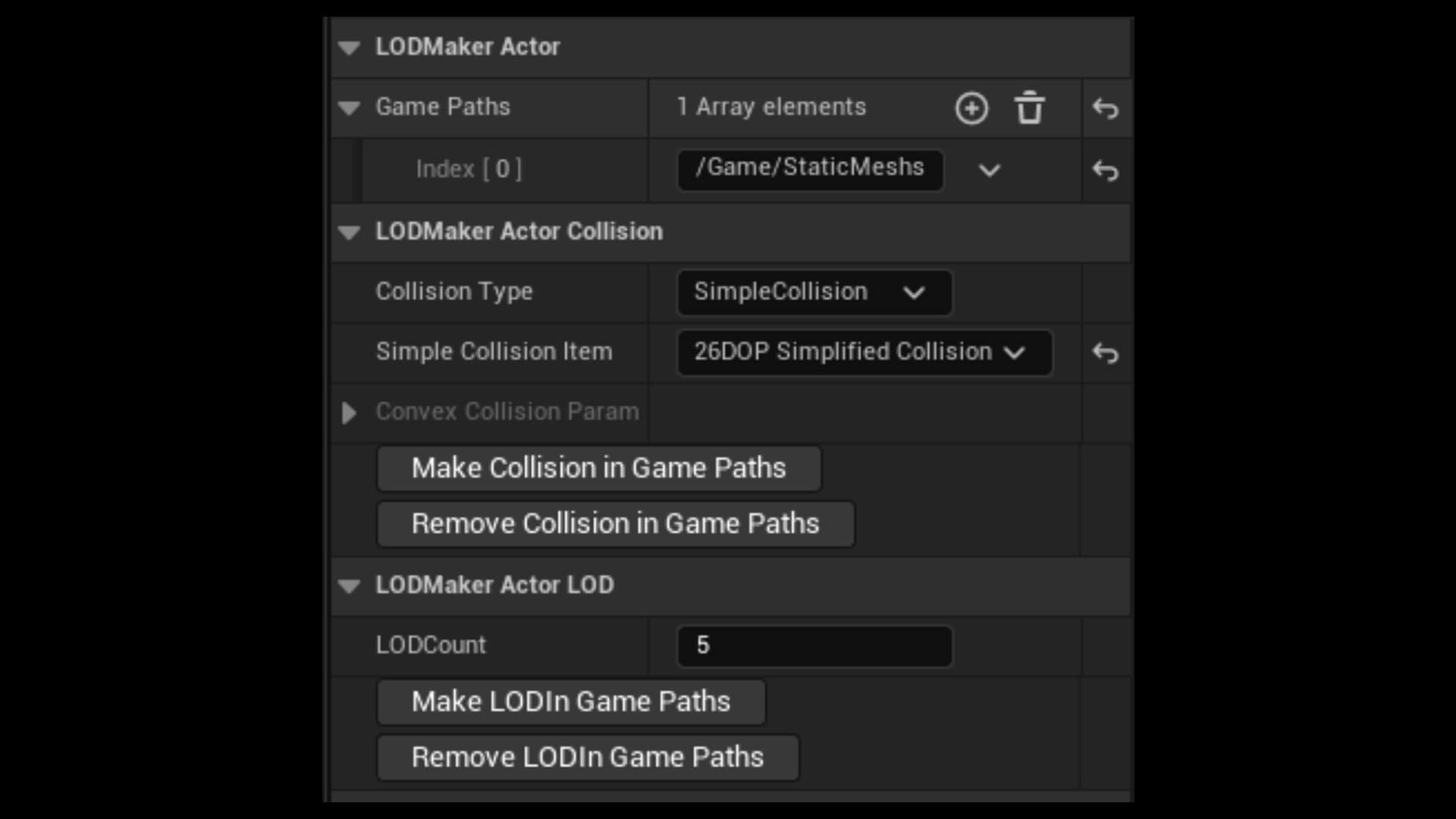Expand the Convex Collision Param section
The width and height of the screenshot is (1456, 819).
349,413
